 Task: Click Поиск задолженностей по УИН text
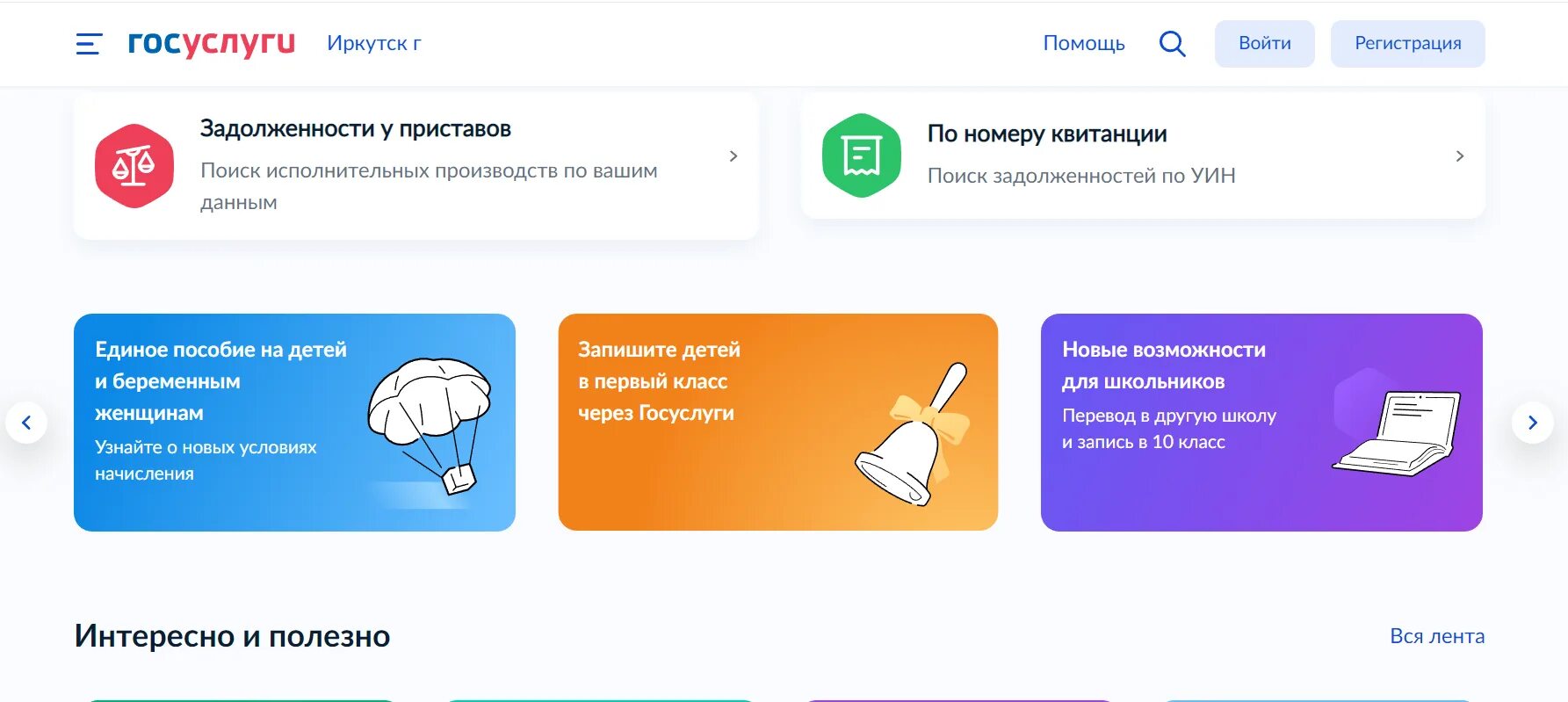(1081, 176)
